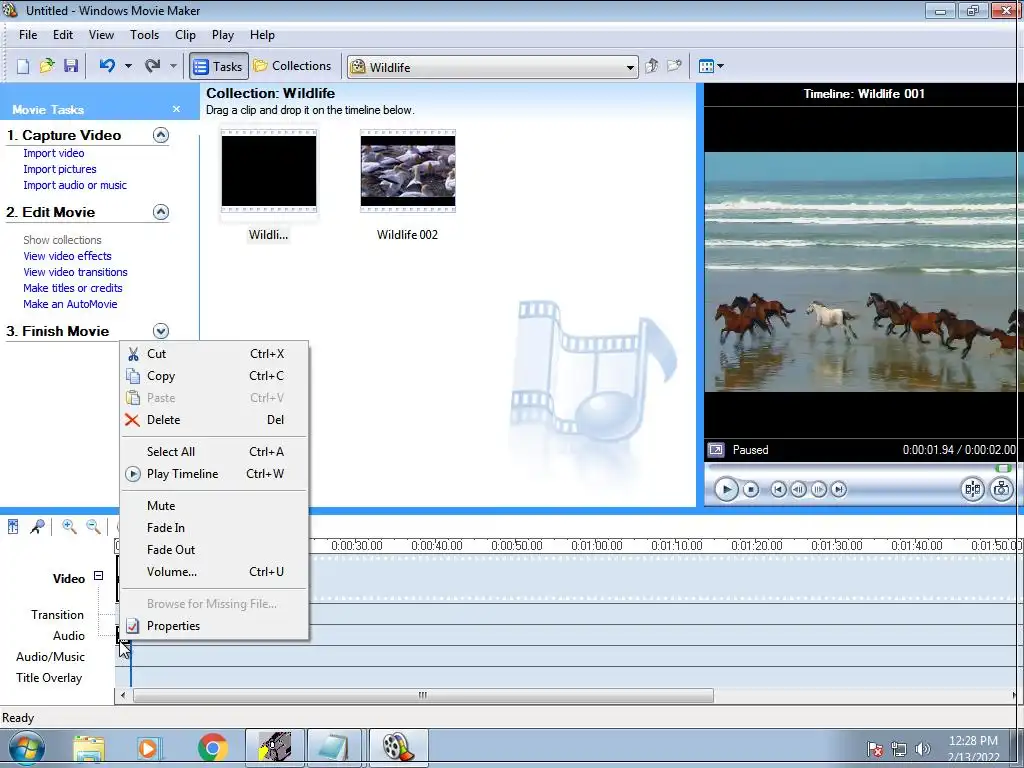Split the clip at current frame
The height and width of the screenshot is (768, 1024).
pyautogui.click(x=972, y=489)
